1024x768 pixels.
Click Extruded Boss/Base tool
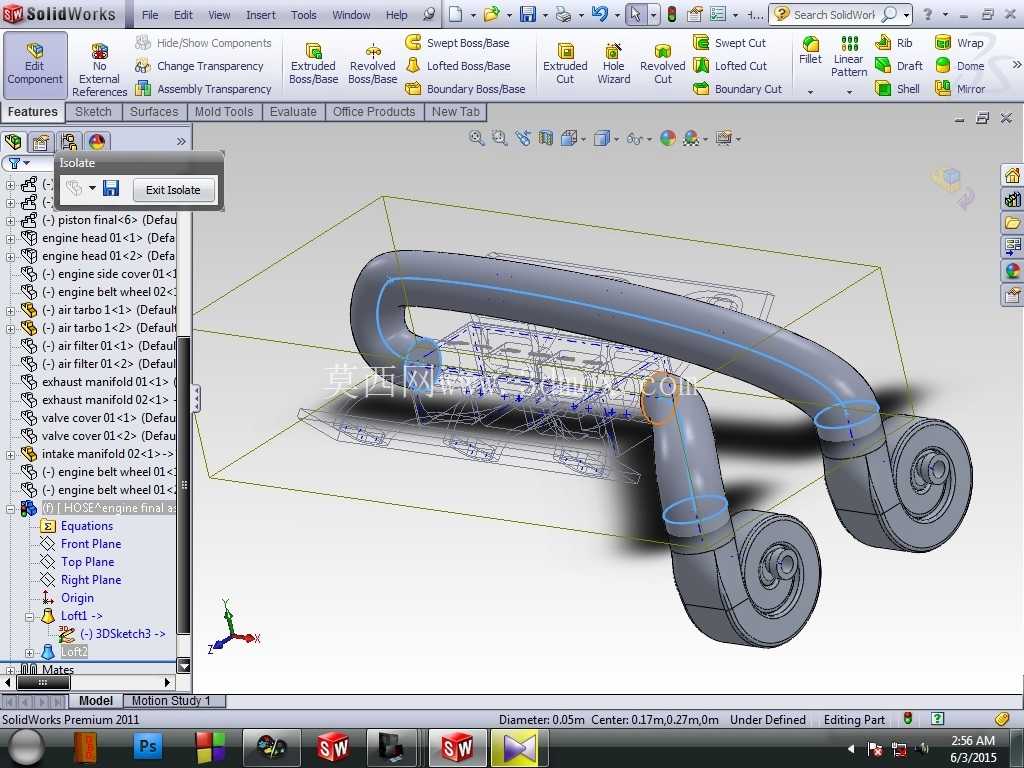[x=313, y=65]
